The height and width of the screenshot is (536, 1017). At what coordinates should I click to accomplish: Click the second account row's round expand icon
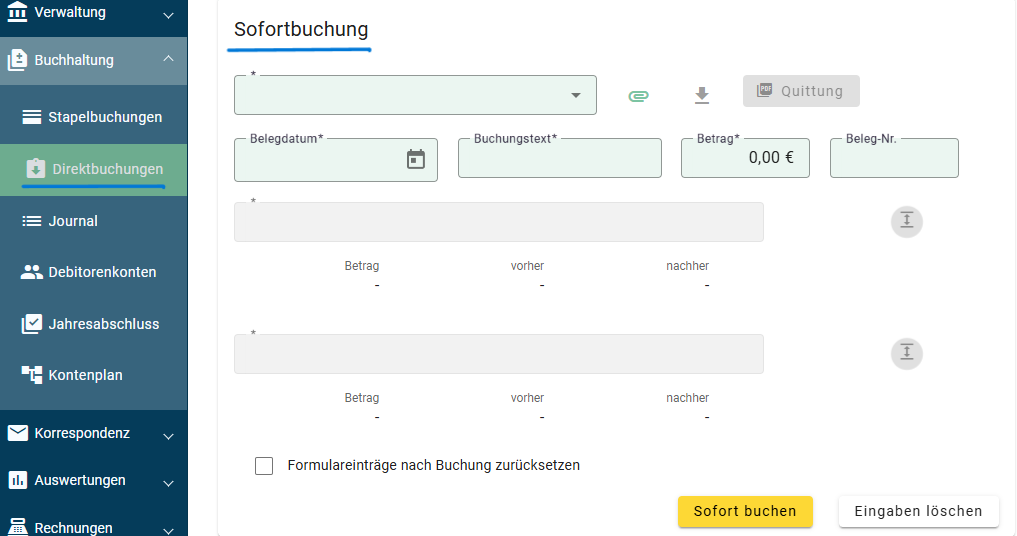906,354
